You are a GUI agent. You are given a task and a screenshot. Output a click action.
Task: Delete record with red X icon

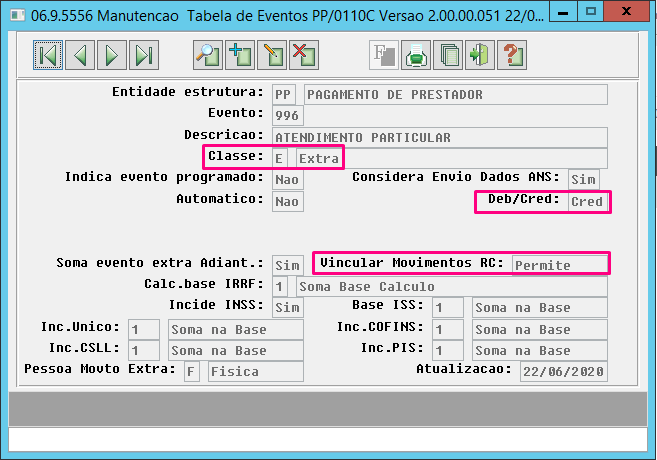(x=304, y=55)
